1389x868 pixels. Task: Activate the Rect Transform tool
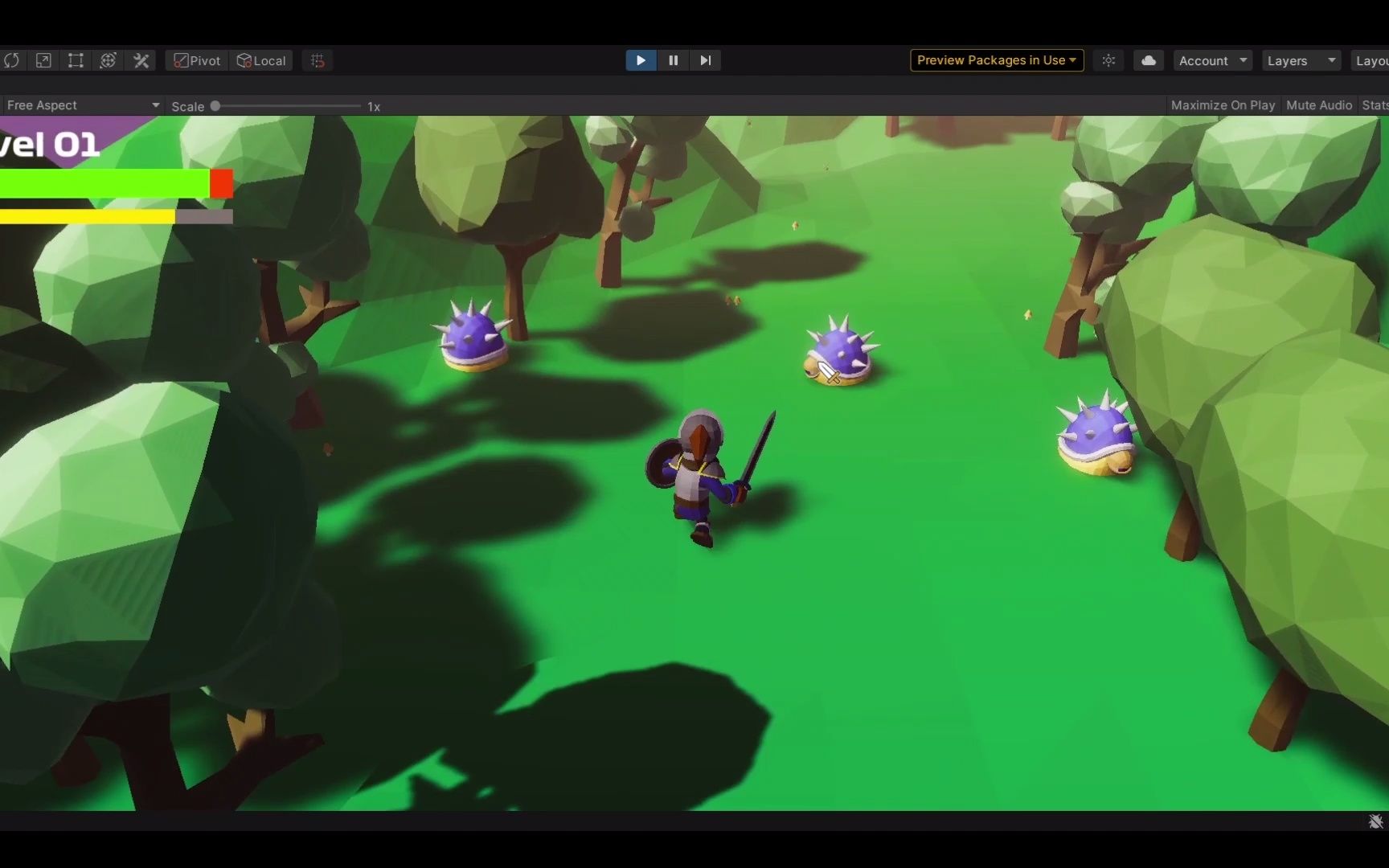[76, 60]
